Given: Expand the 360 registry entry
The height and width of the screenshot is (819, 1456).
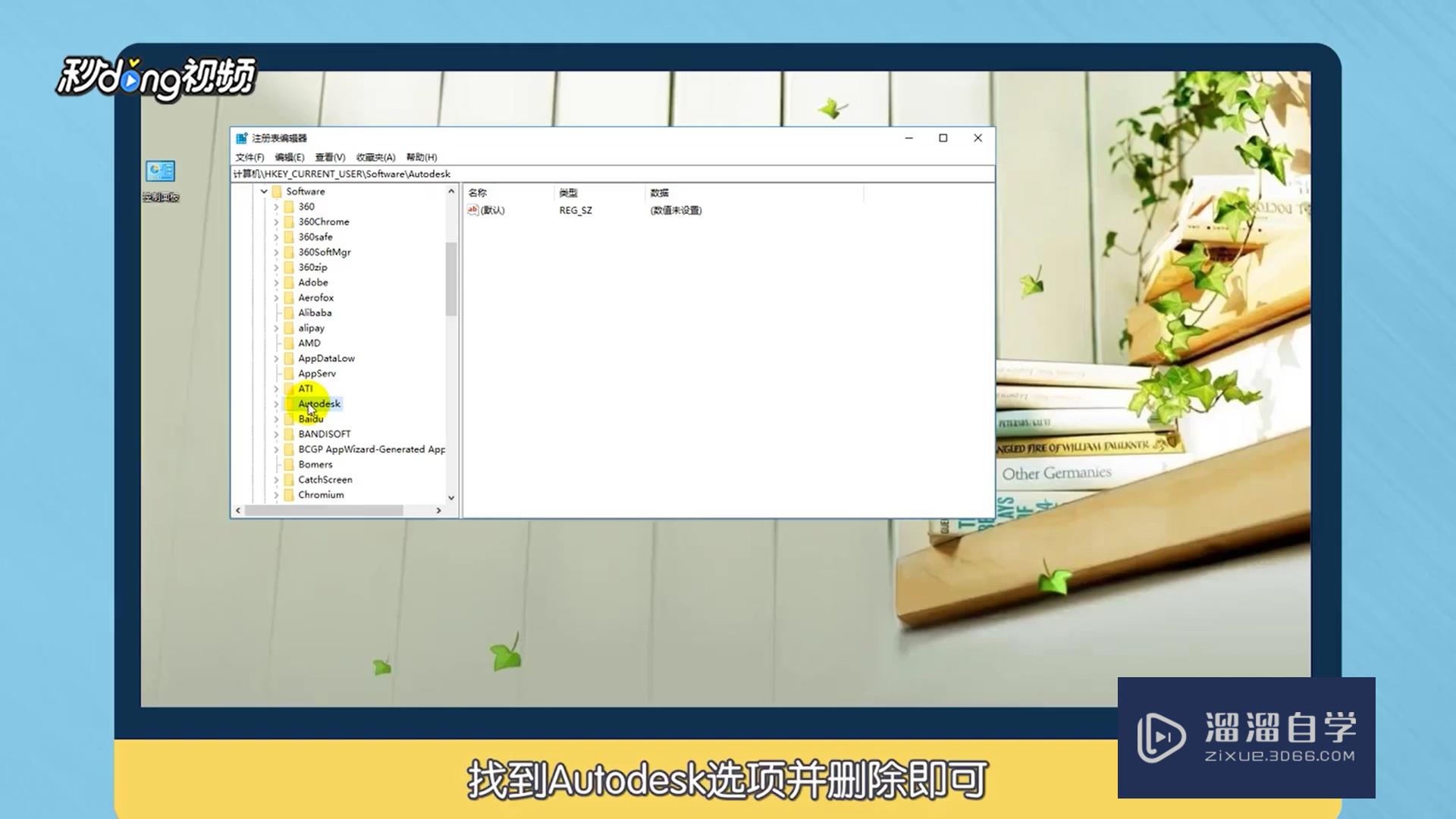Looking at the screenshot, I should pyautogui.click(x=277, y=206).
